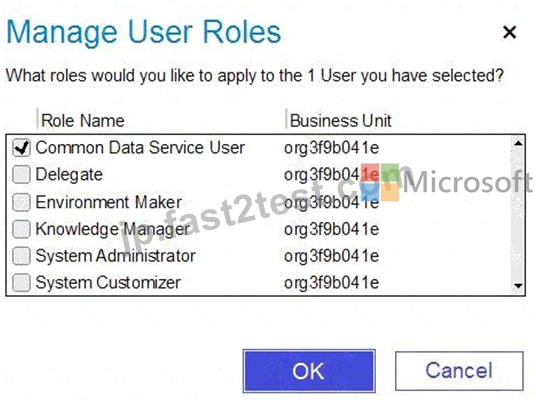Select the Environment Maker row label

point(109,202)
